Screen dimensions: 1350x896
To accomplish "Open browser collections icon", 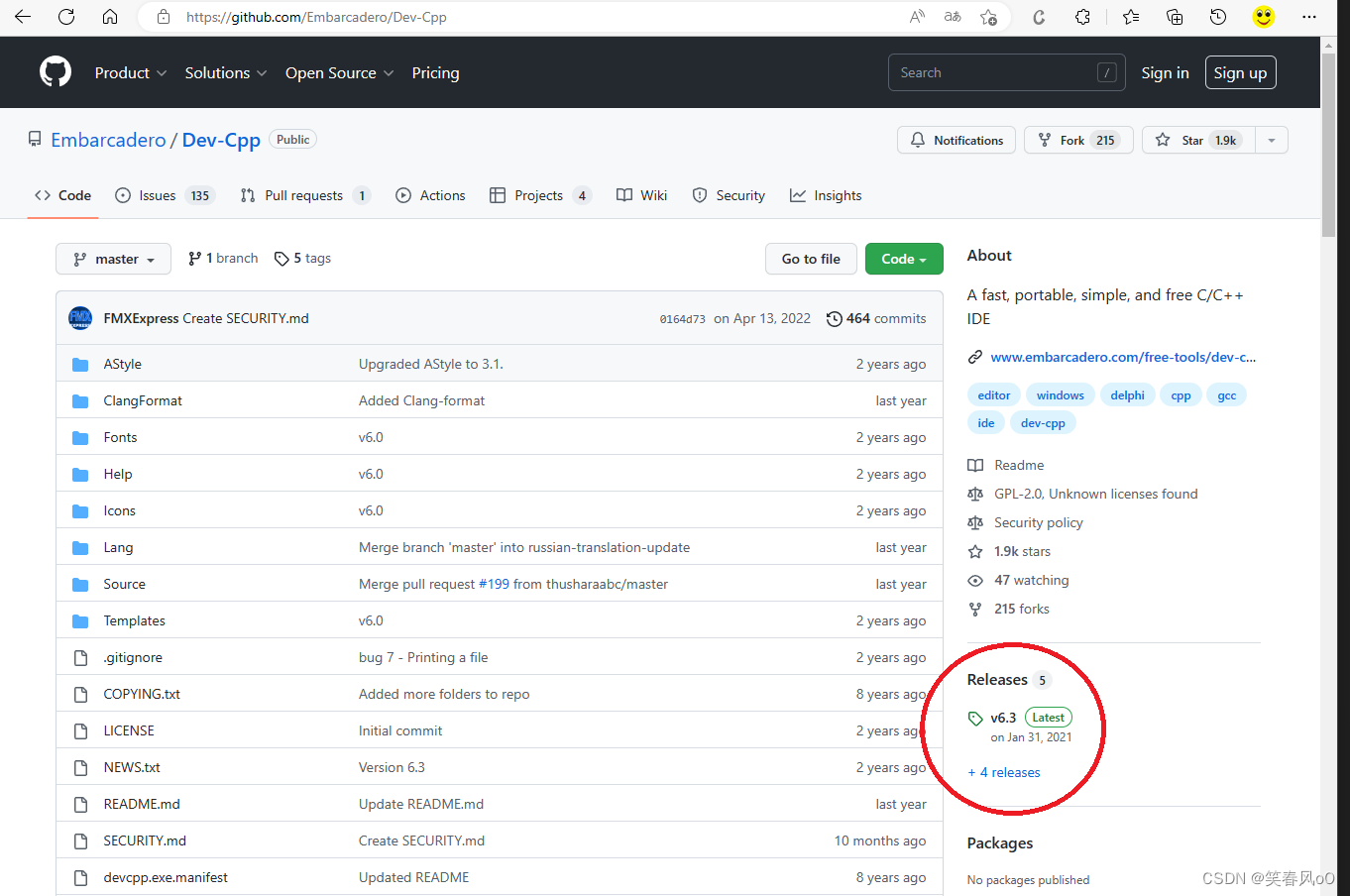I will tap(1175, 17).
